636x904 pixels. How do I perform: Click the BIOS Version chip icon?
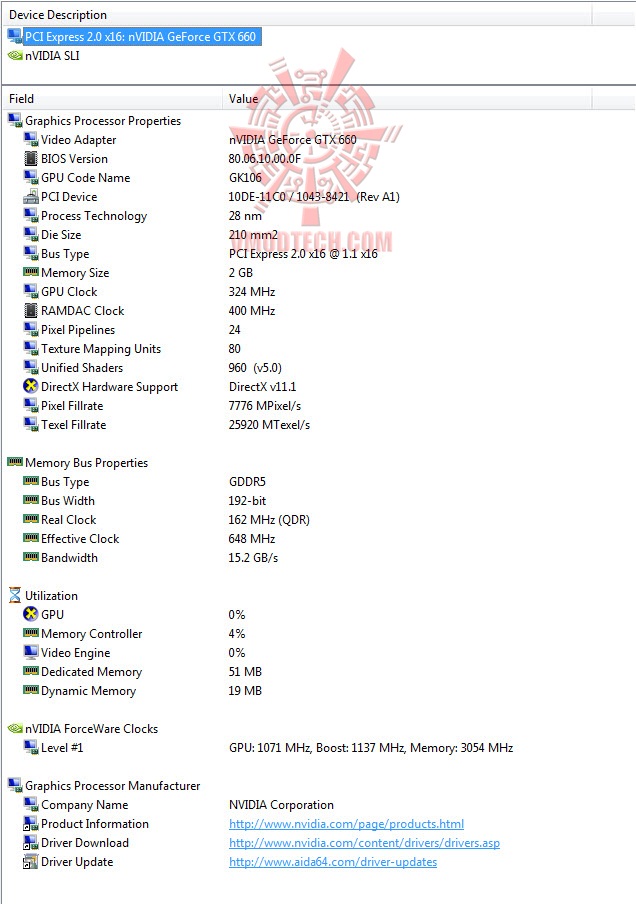pos(31,159)
